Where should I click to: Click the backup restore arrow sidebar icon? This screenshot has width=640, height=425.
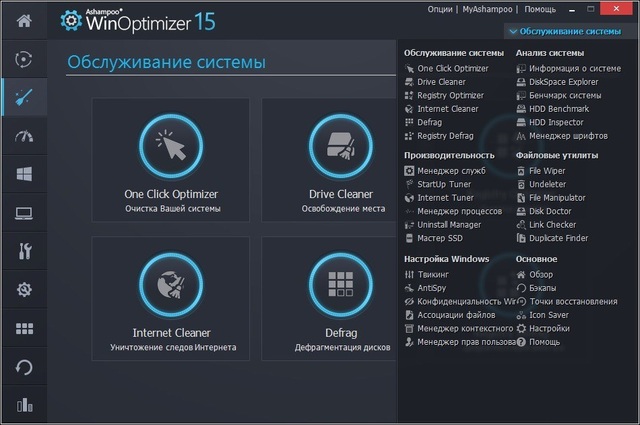pos(24,367)
